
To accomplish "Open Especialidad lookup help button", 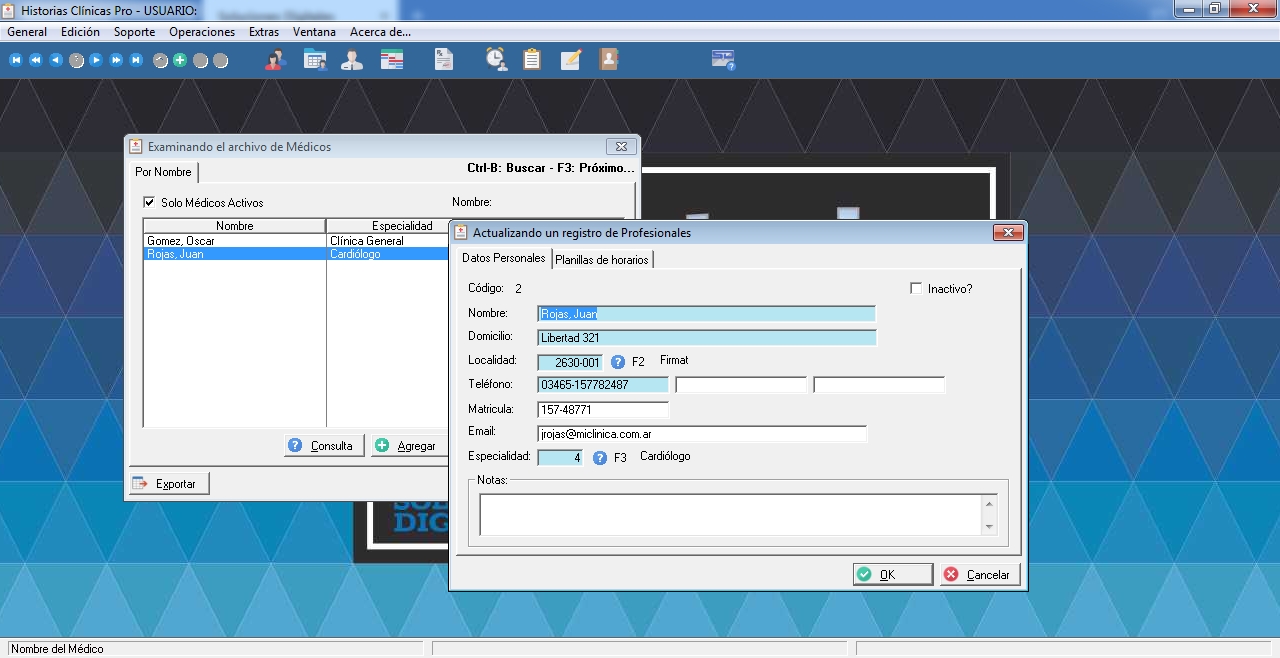I will (x=600, y=458).
